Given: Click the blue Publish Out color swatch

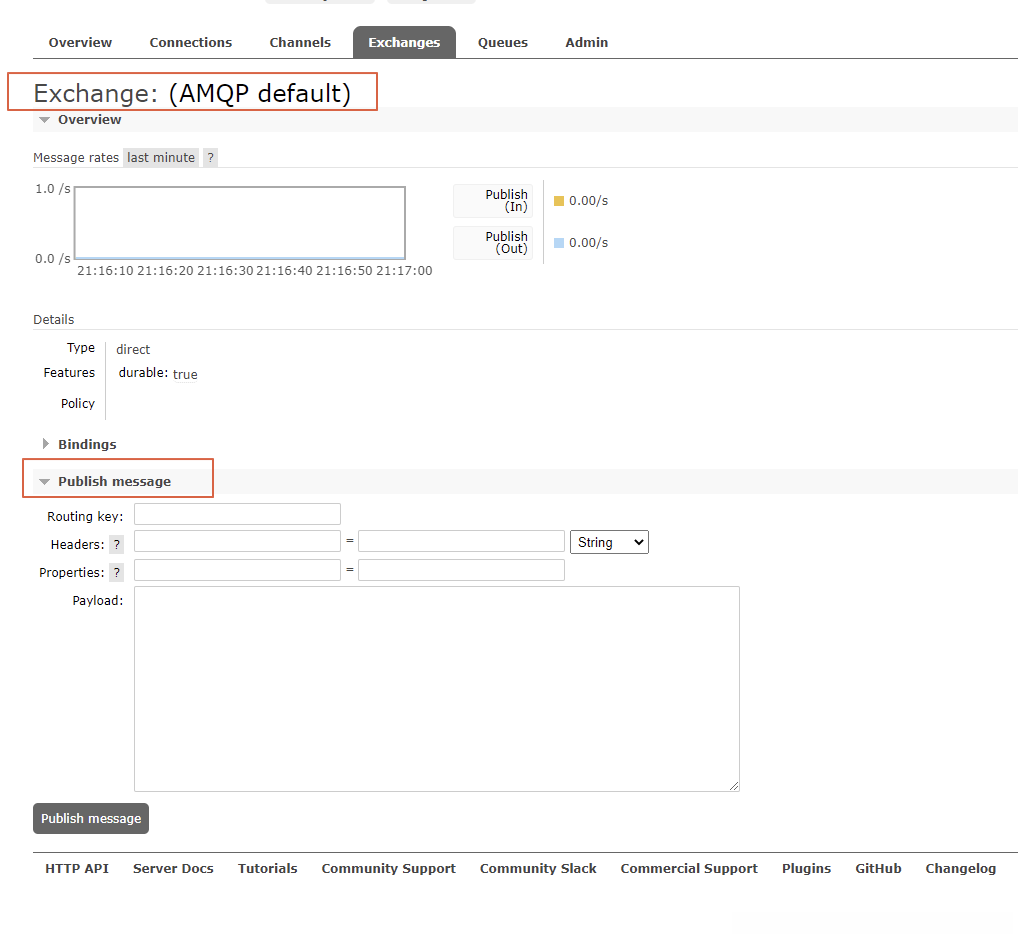Looking at the screenshot, I should point(558,243).
